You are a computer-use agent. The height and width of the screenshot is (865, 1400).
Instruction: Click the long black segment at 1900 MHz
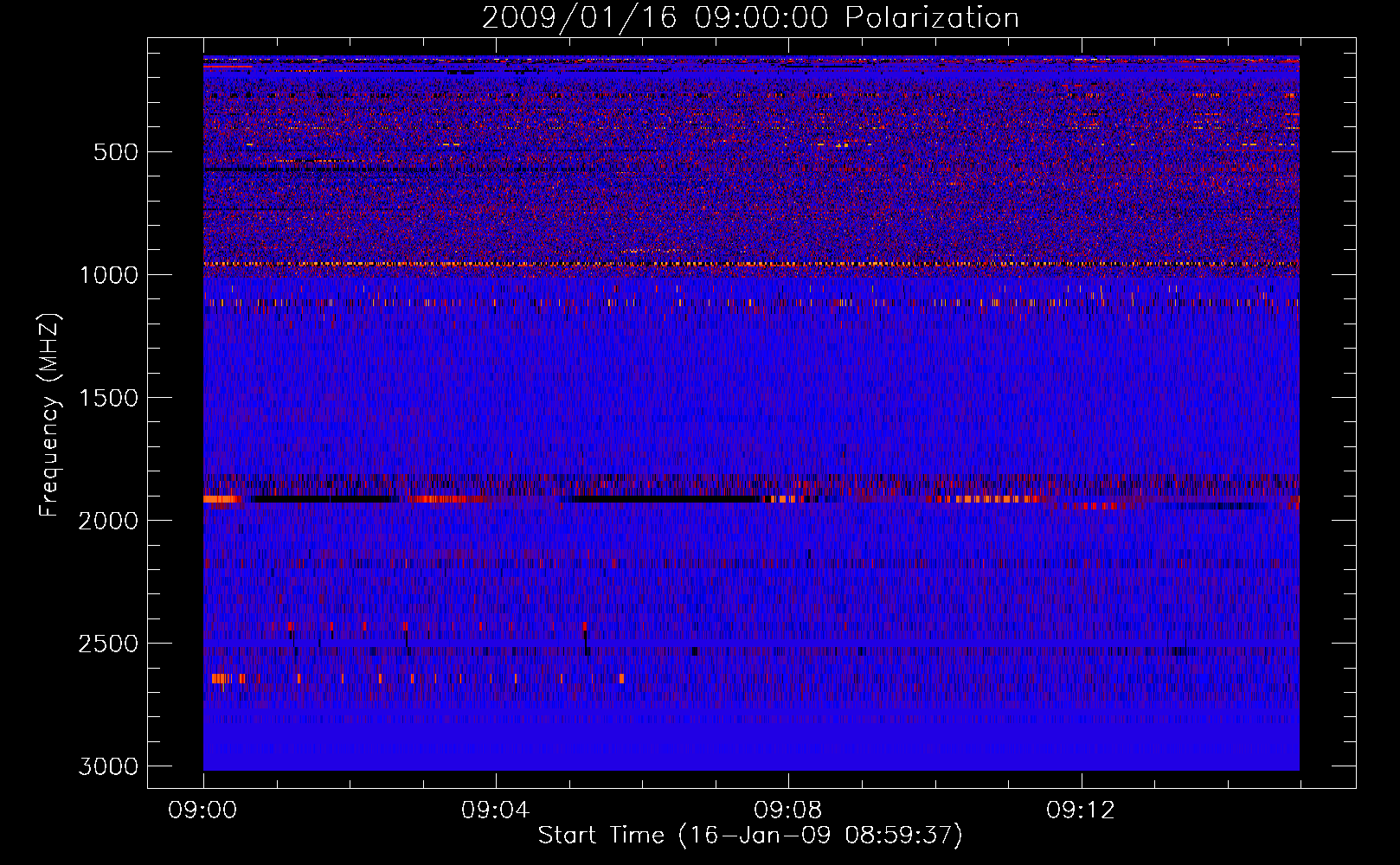click(x=665, y=499)
